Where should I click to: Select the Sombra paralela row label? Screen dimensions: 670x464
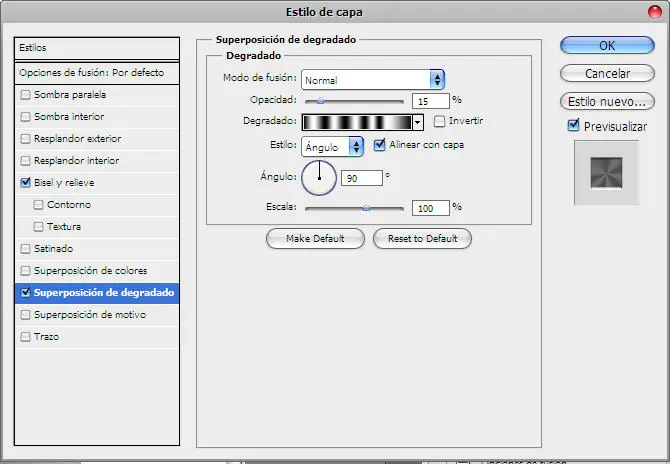(x=70, y=94)
